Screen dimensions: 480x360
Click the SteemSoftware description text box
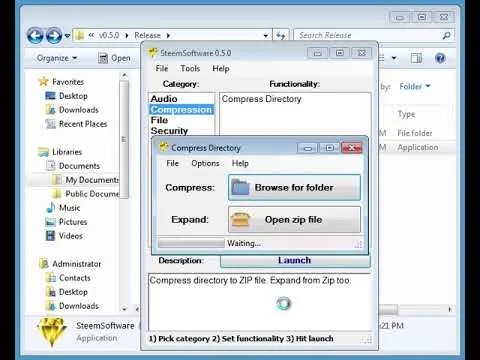tap(260, 302)
